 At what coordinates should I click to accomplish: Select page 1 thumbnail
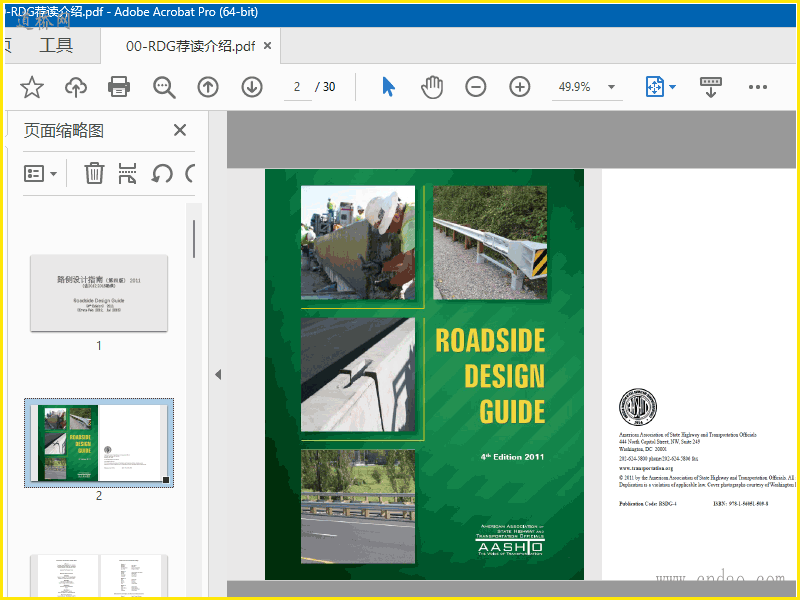pos(99,293)
